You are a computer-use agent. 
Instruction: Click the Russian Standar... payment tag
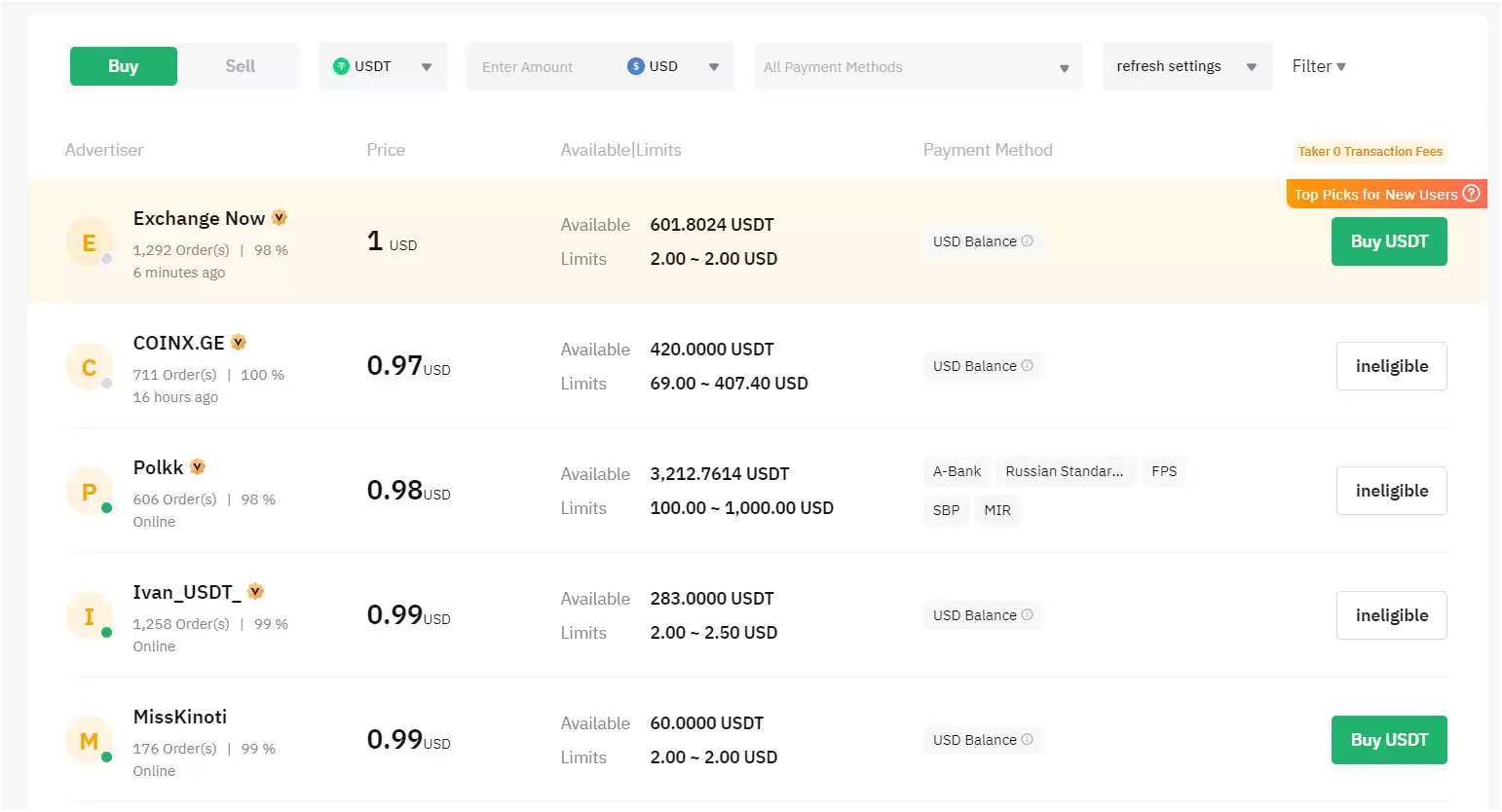(1065, 471)
